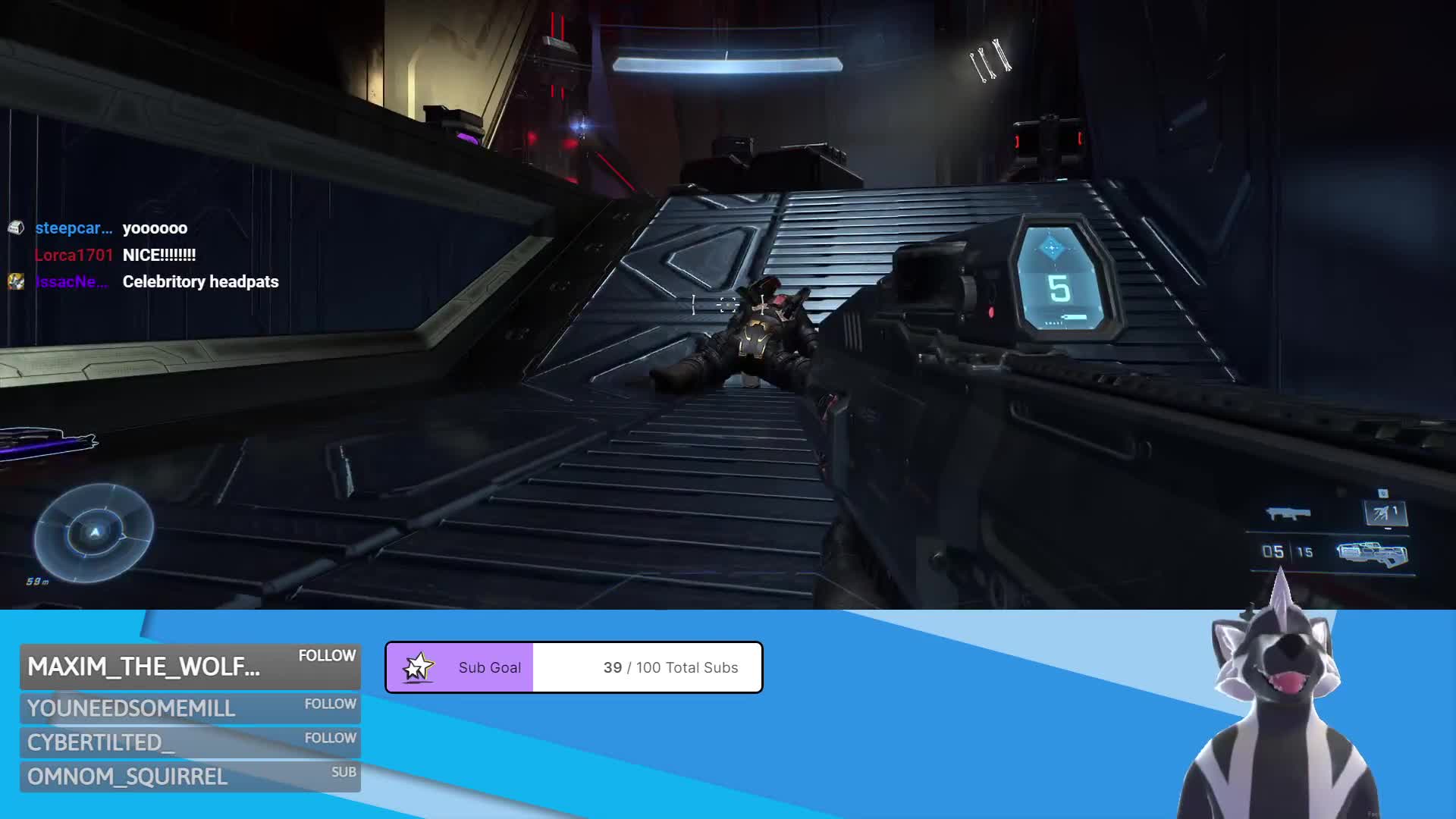Click the grenade count icon
Screen dimensions: 1456x819
pyautogui.click(x=1385, y=513)
